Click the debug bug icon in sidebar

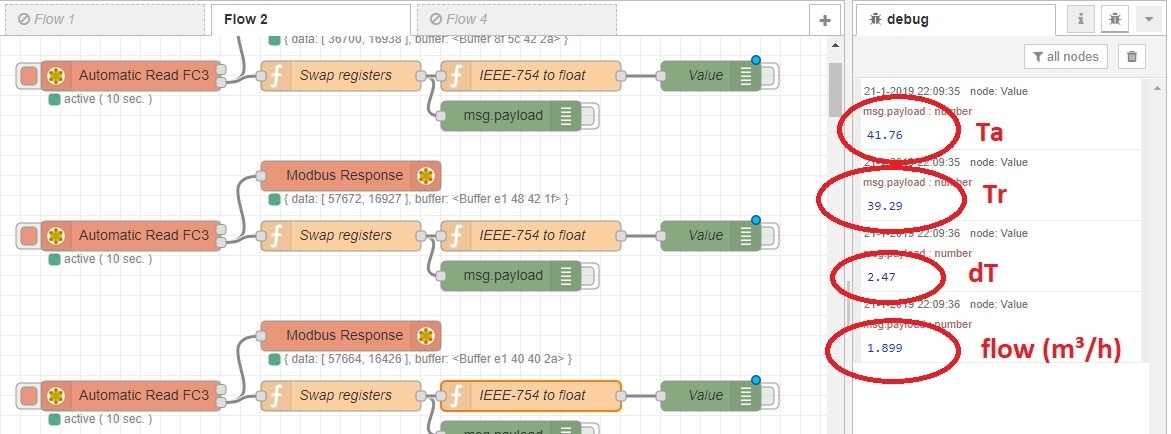[x=1113, y=19]
